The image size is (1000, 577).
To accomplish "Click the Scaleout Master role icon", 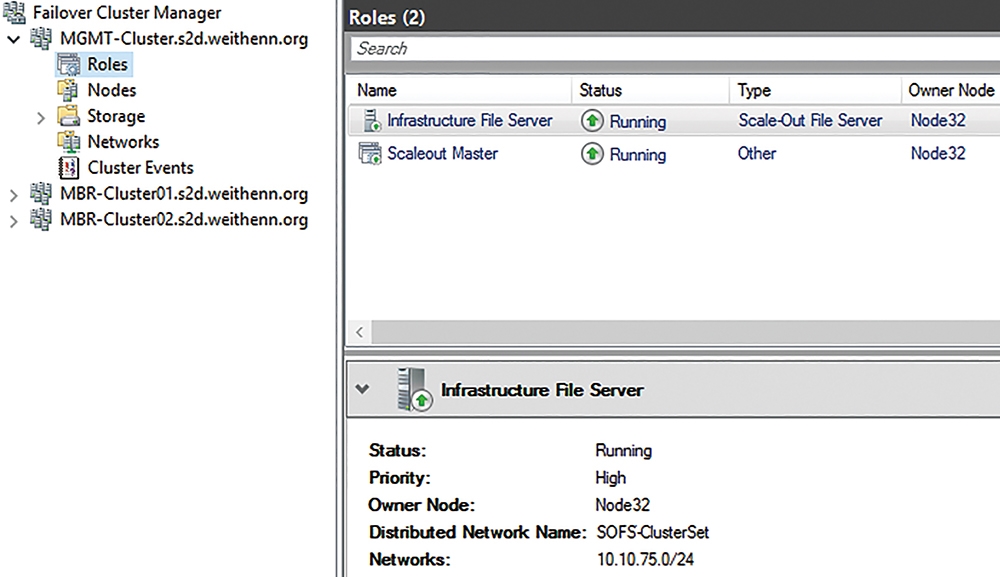I will pos(370,154).
